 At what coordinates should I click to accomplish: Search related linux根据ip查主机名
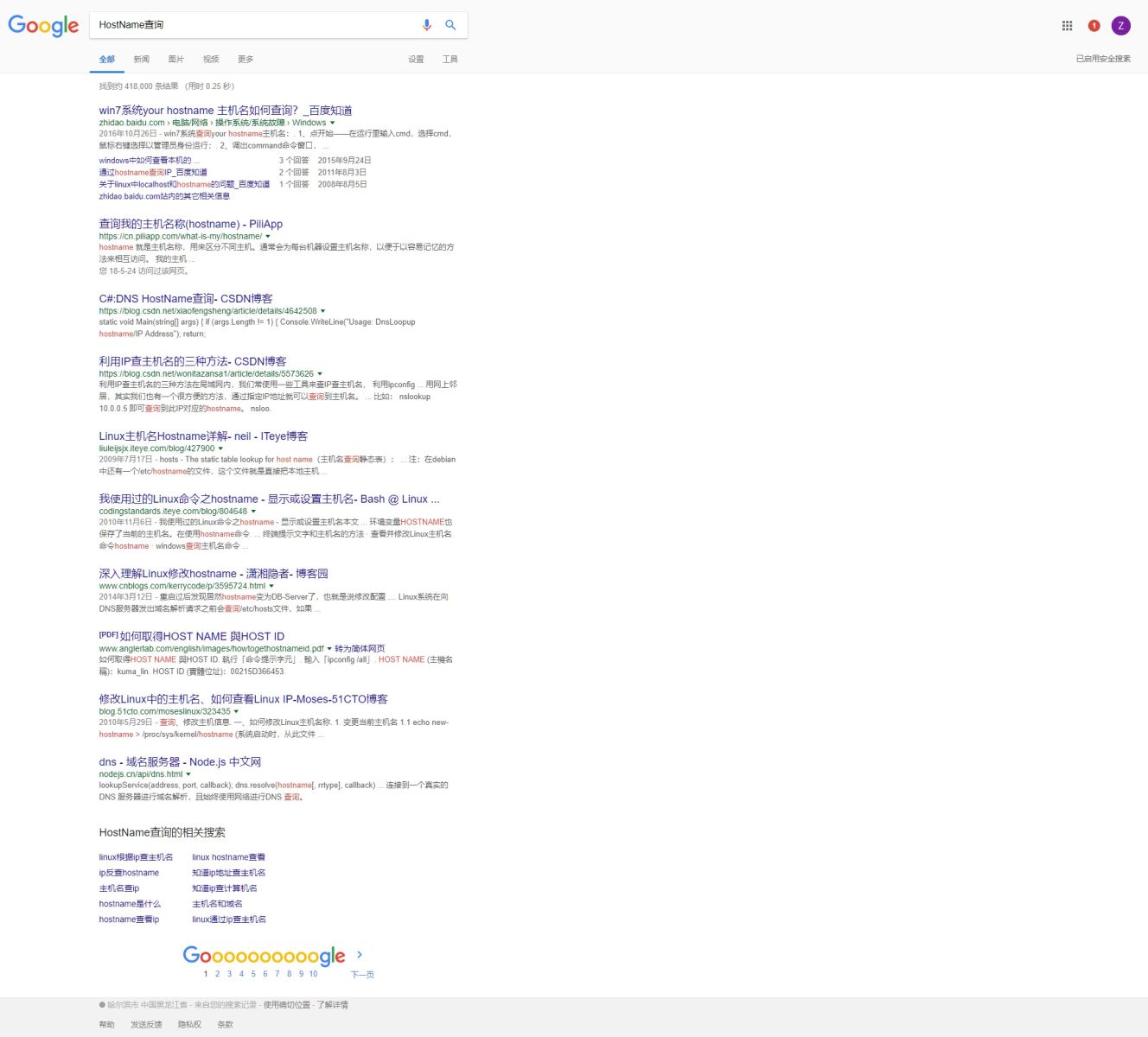[136, 857]
